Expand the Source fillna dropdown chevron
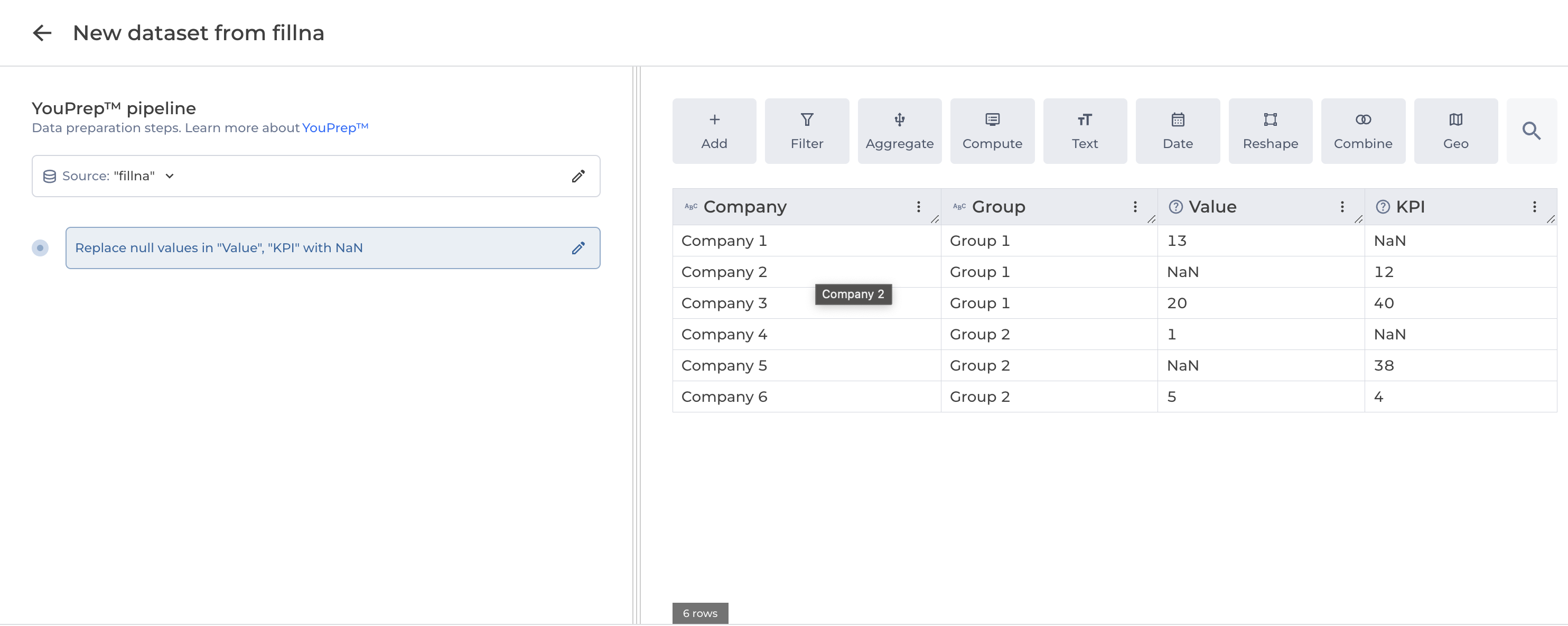This screenshot has width=1568, height=626. [x=170, y=176]
